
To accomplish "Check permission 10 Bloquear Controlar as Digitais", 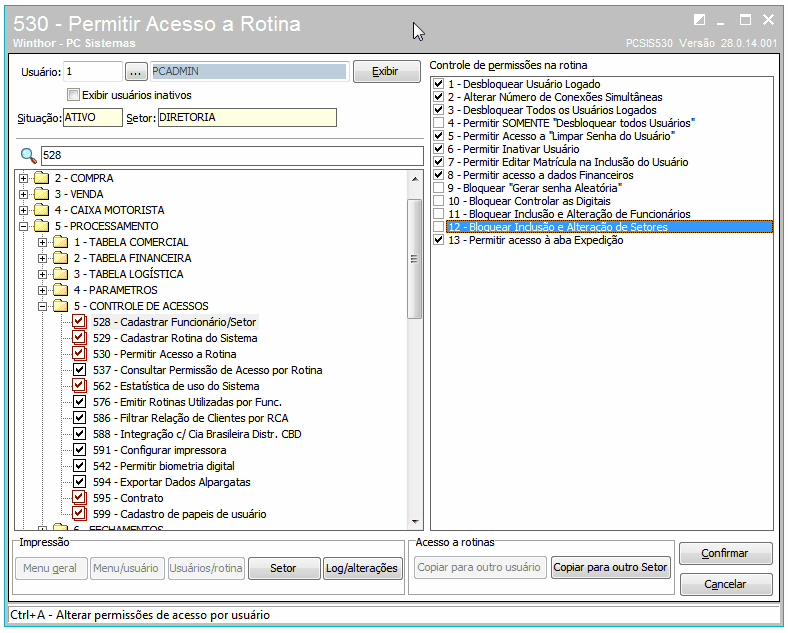I will 439,201.
